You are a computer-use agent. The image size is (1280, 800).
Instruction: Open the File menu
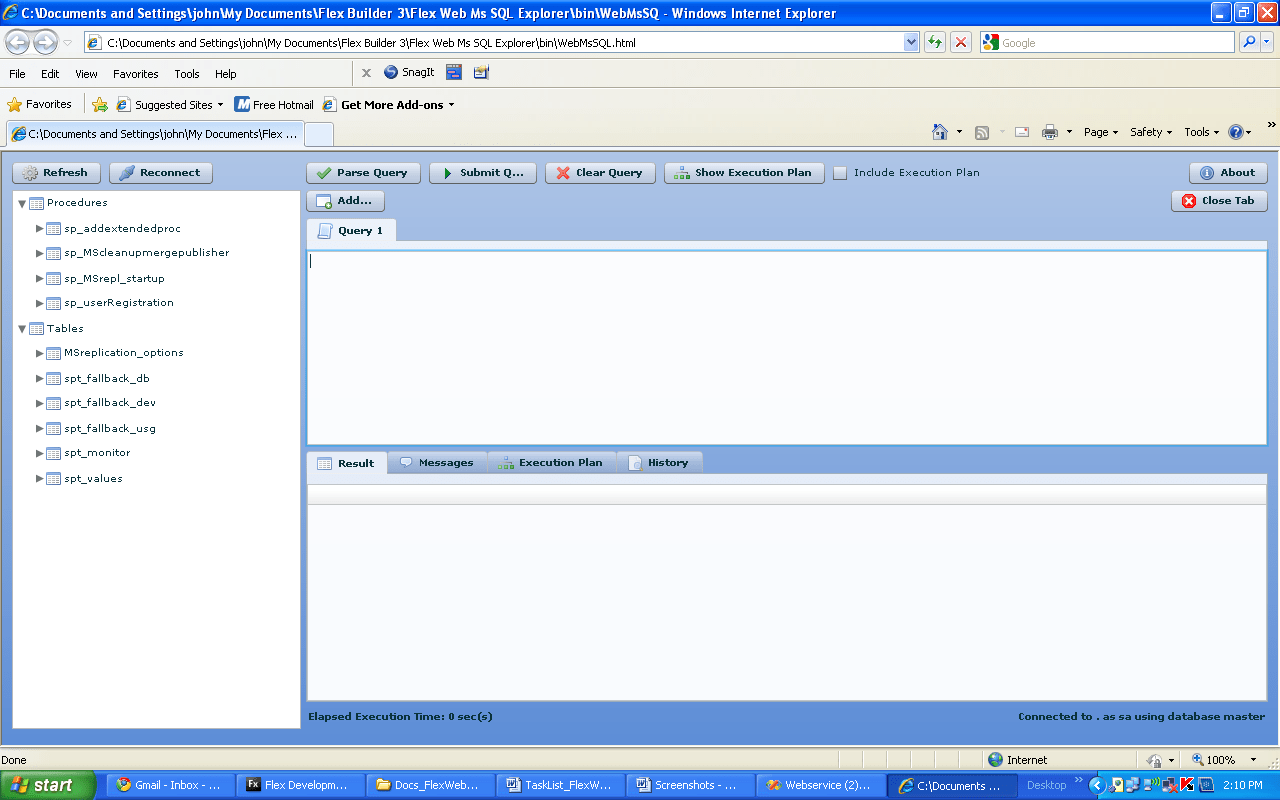(18, 74)
